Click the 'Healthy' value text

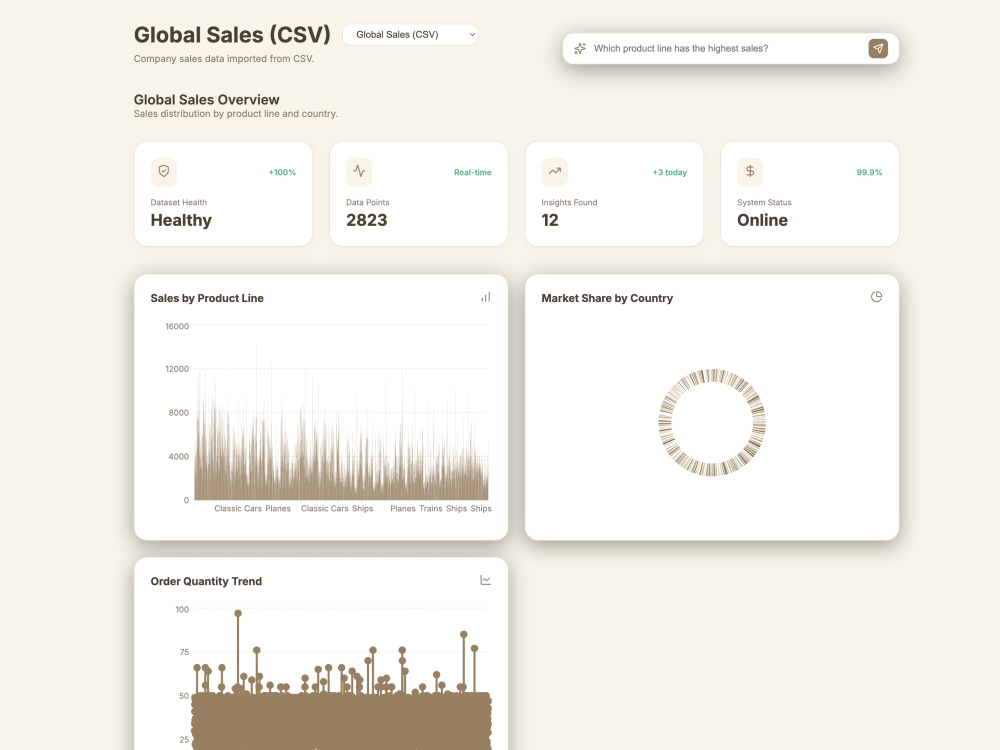(x=181, y=220)
